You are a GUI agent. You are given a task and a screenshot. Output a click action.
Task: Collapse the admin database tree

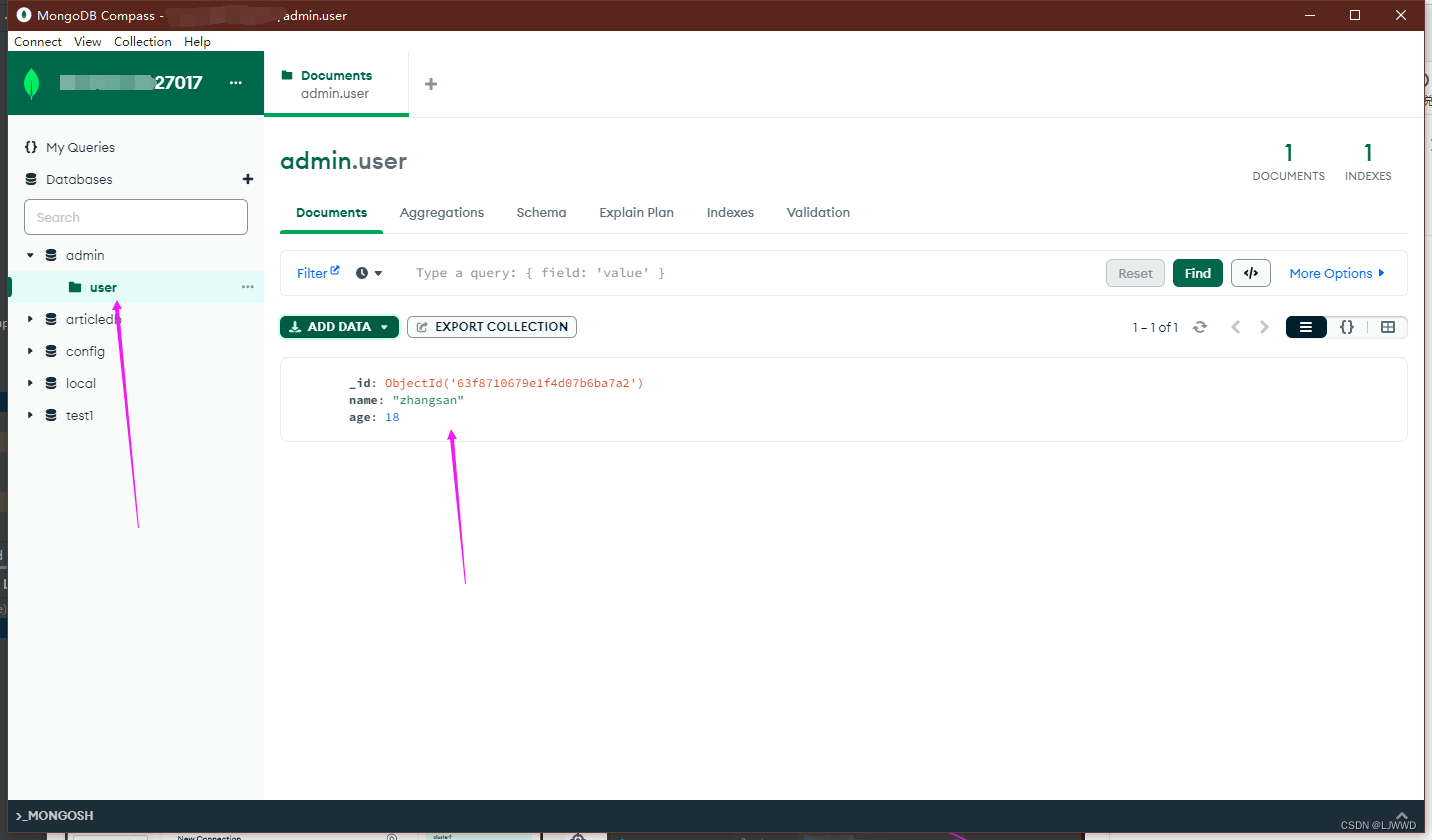pyautogui.click(x=30, y=255)
